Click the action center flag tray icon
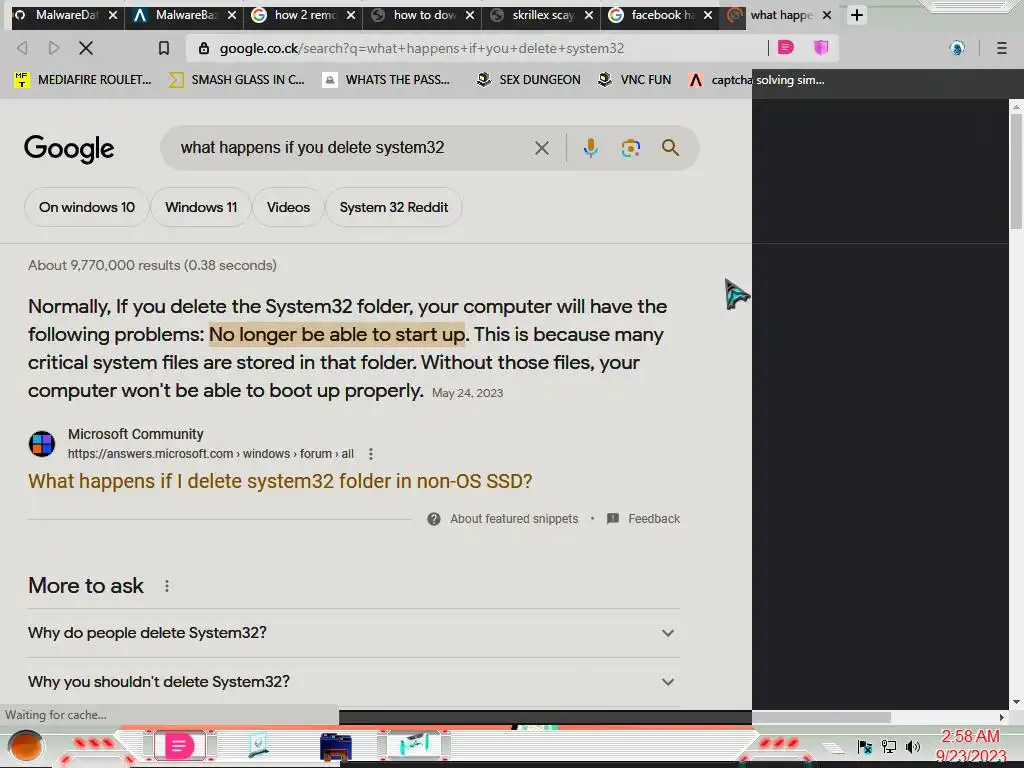The image size is (1024, 768). pyautogui.click(x=865, y=746)
